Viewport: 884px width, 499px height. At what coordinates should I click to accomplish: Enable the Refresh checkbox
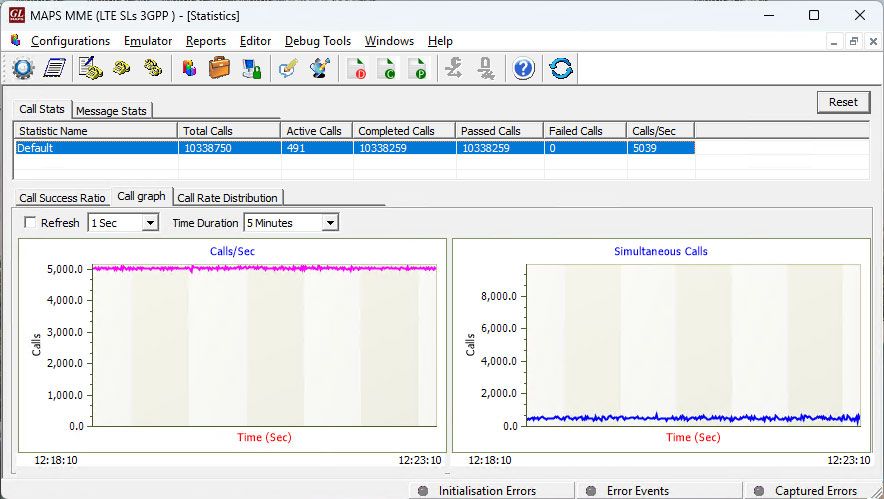pos(30,223)
